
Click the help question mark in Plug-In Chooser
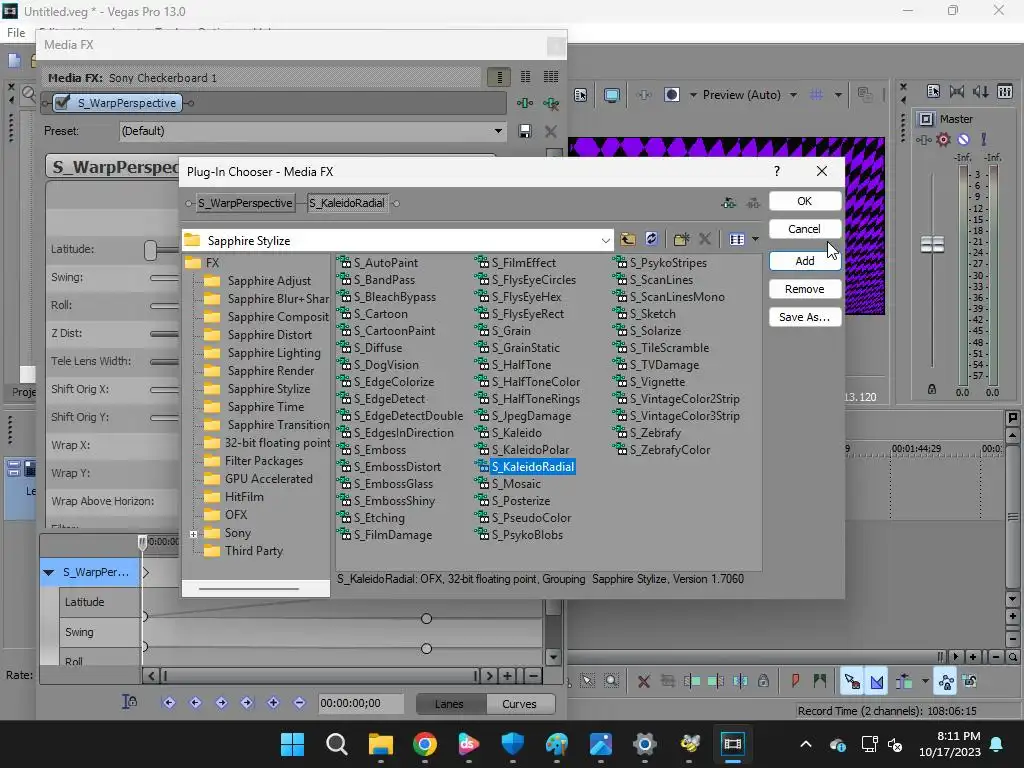776,171
